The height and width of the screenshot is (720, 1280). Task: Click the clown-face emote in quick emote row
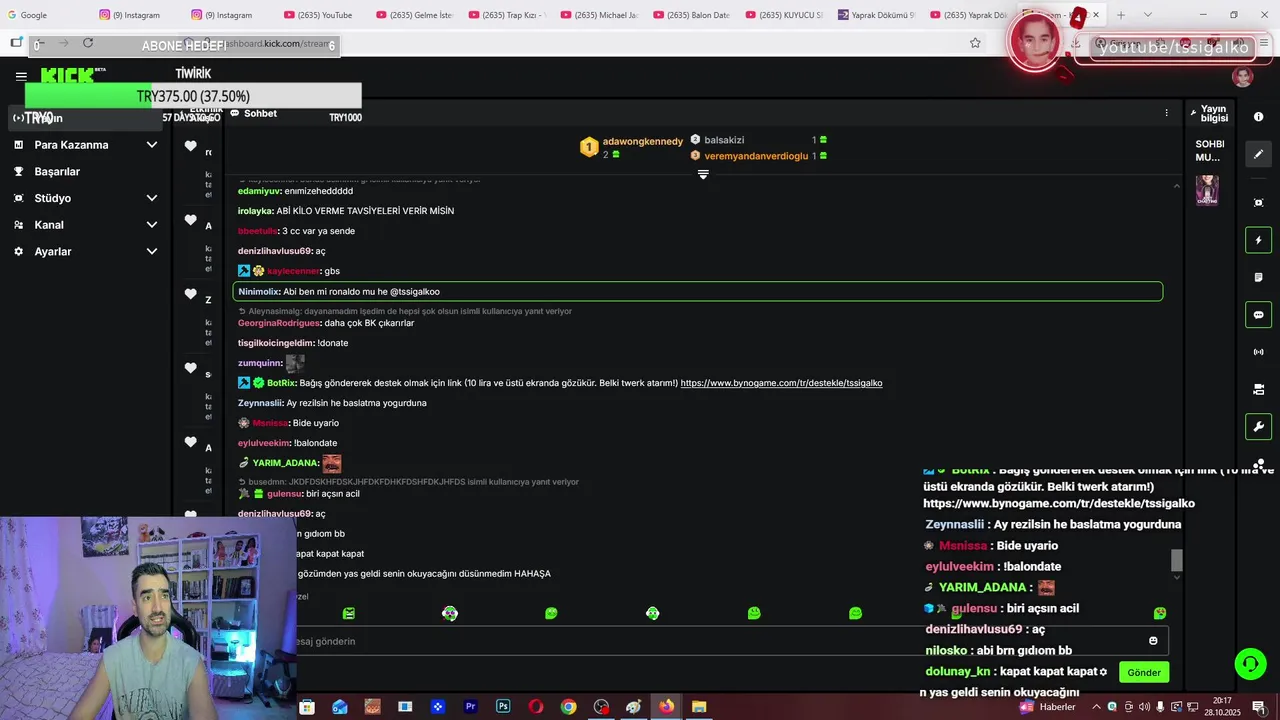[450, 613]
